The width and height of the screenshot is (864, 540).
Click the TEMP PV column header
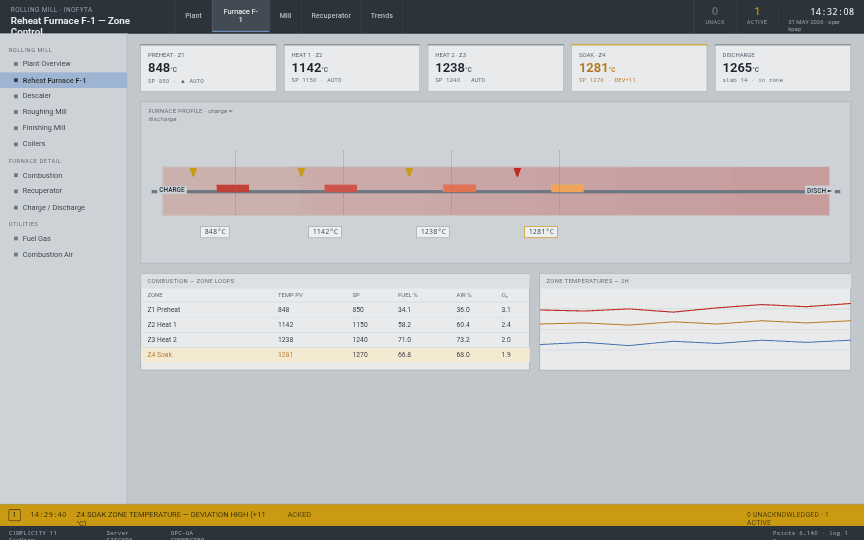(x=290, y=295)
